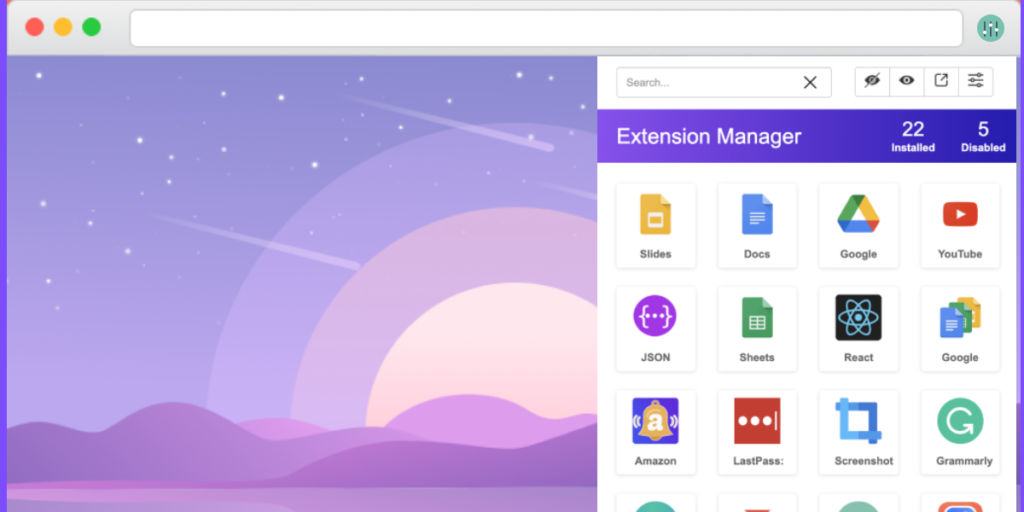Click the round green browser toolbar icon

click(x=990, y=28)
